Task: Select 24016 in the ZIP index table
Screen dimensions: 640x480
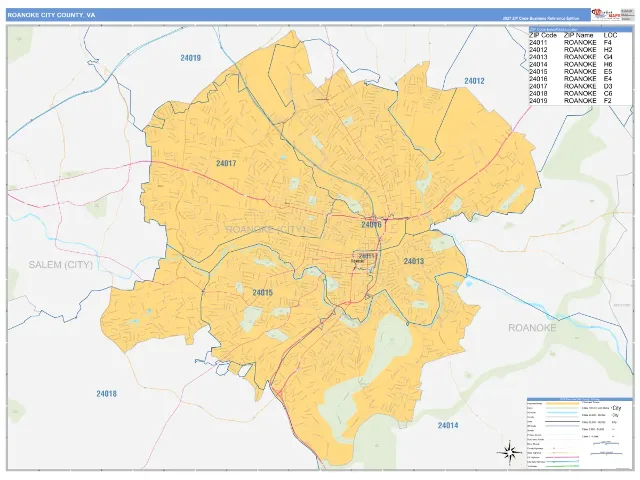Action: 538,79
